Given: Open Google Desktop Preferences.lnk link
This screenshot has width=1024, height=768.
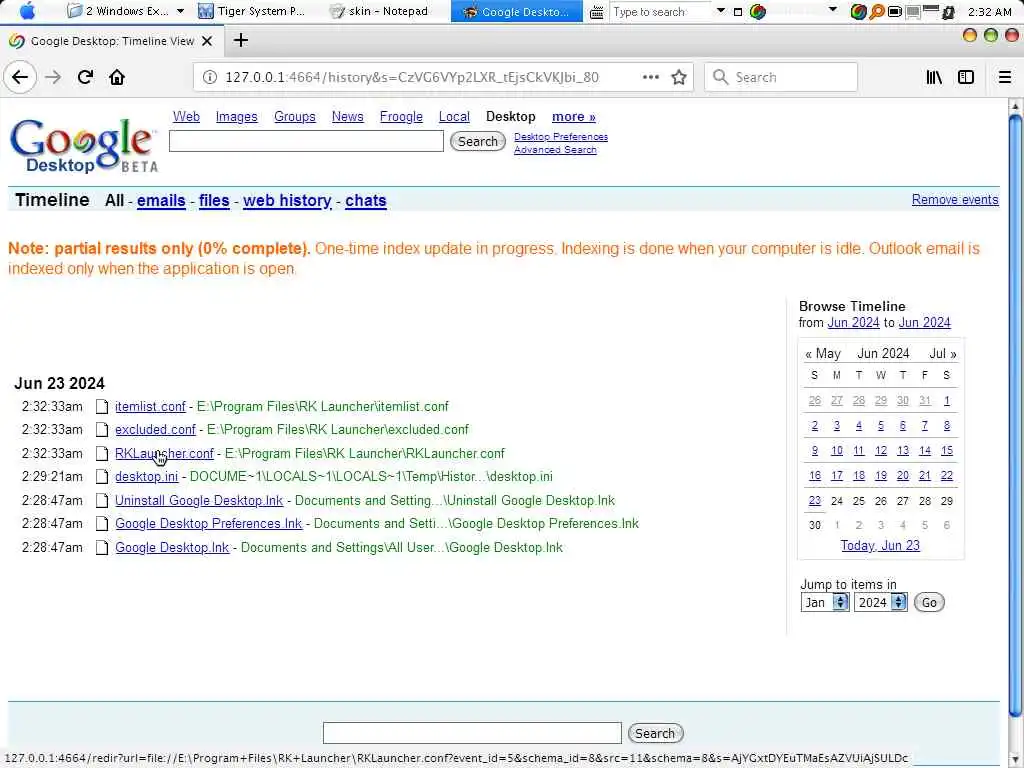Looking at the screenshot, I should [x=208, y=524].
